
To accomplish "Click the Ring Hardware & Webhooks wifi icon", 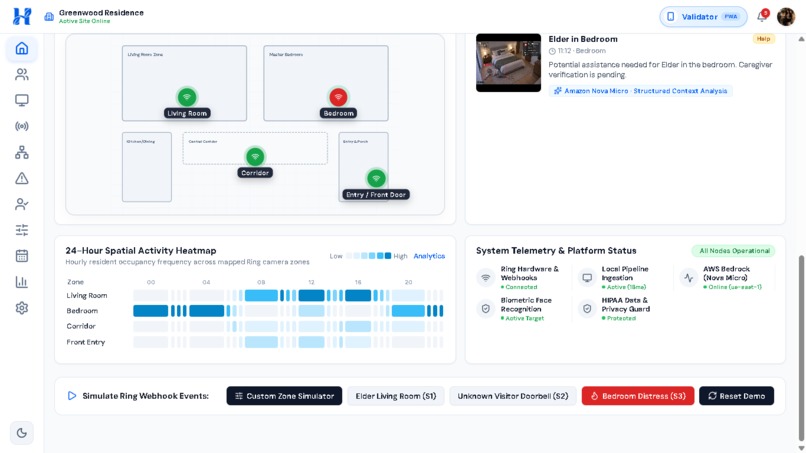I will click(485, 278).
